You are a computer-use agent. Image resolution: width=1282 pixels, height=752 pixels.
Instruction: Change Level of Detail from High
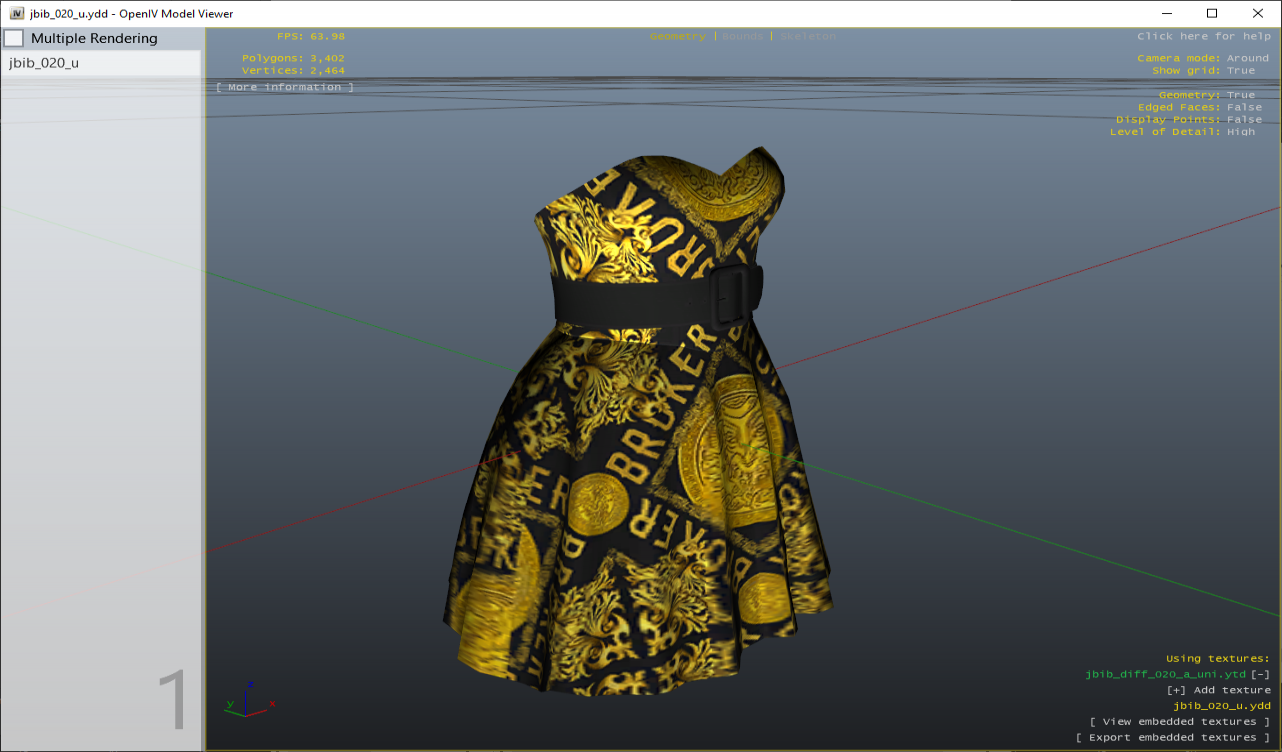coord(1243,131)
